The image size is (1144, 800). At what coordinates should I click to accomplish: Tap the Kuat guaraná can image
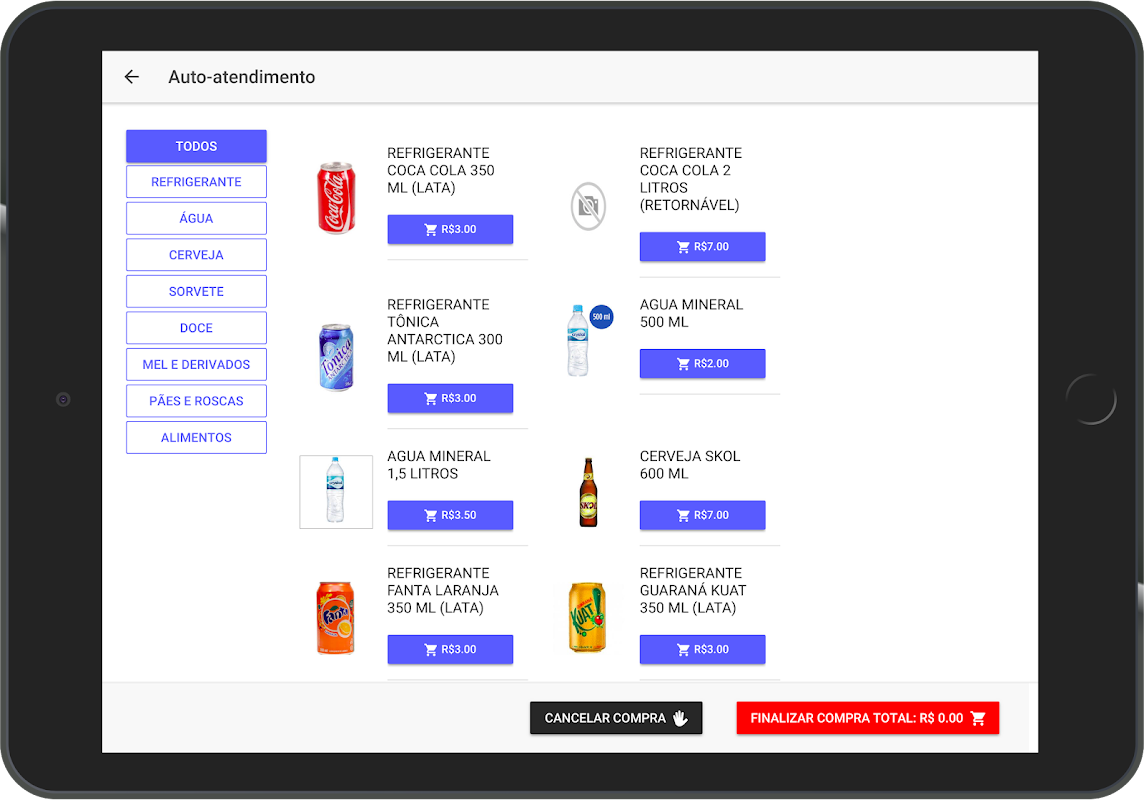587,617
